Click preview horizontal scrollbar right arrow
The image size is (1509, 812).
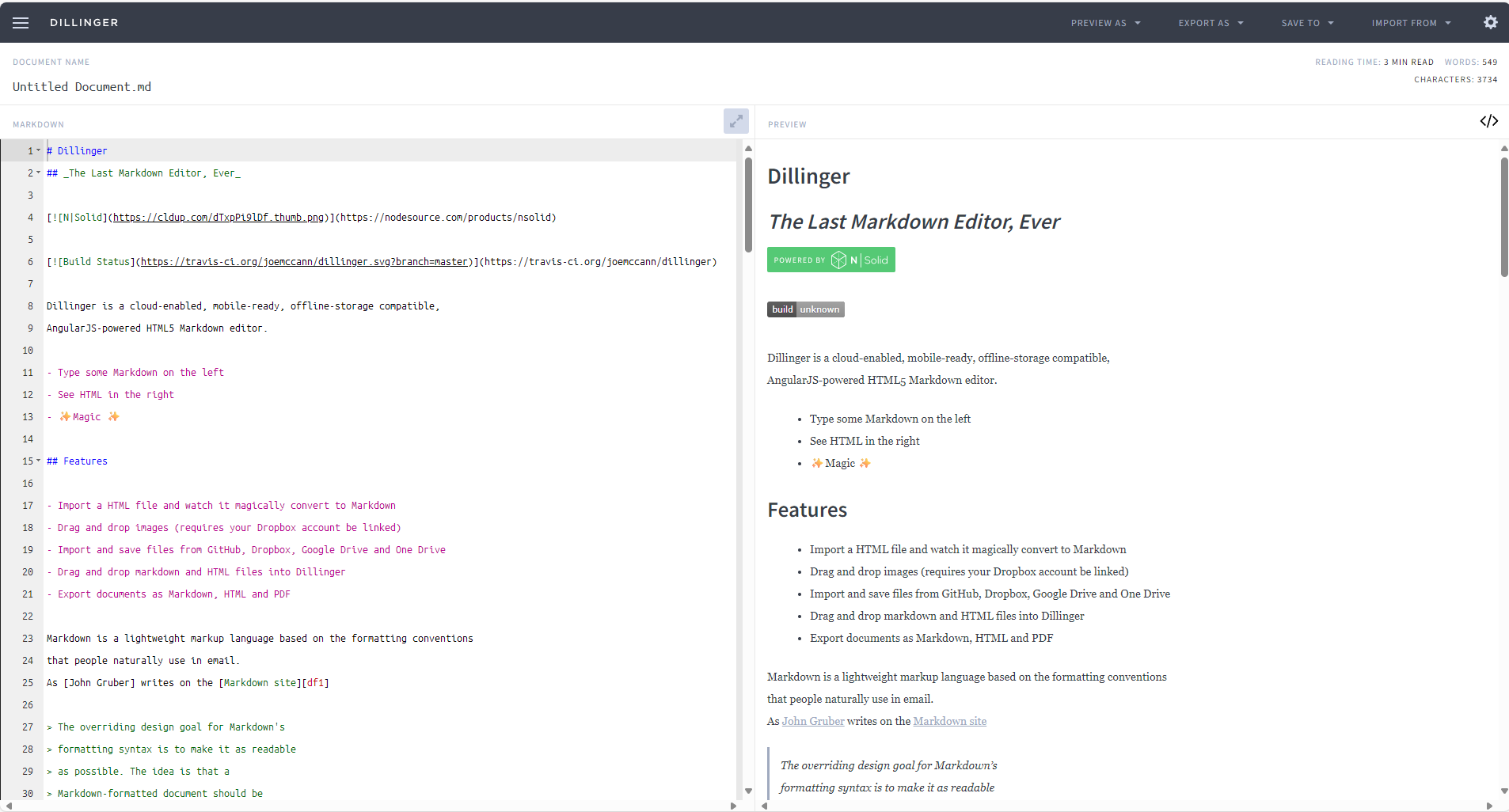click(x=1489, y=806)
